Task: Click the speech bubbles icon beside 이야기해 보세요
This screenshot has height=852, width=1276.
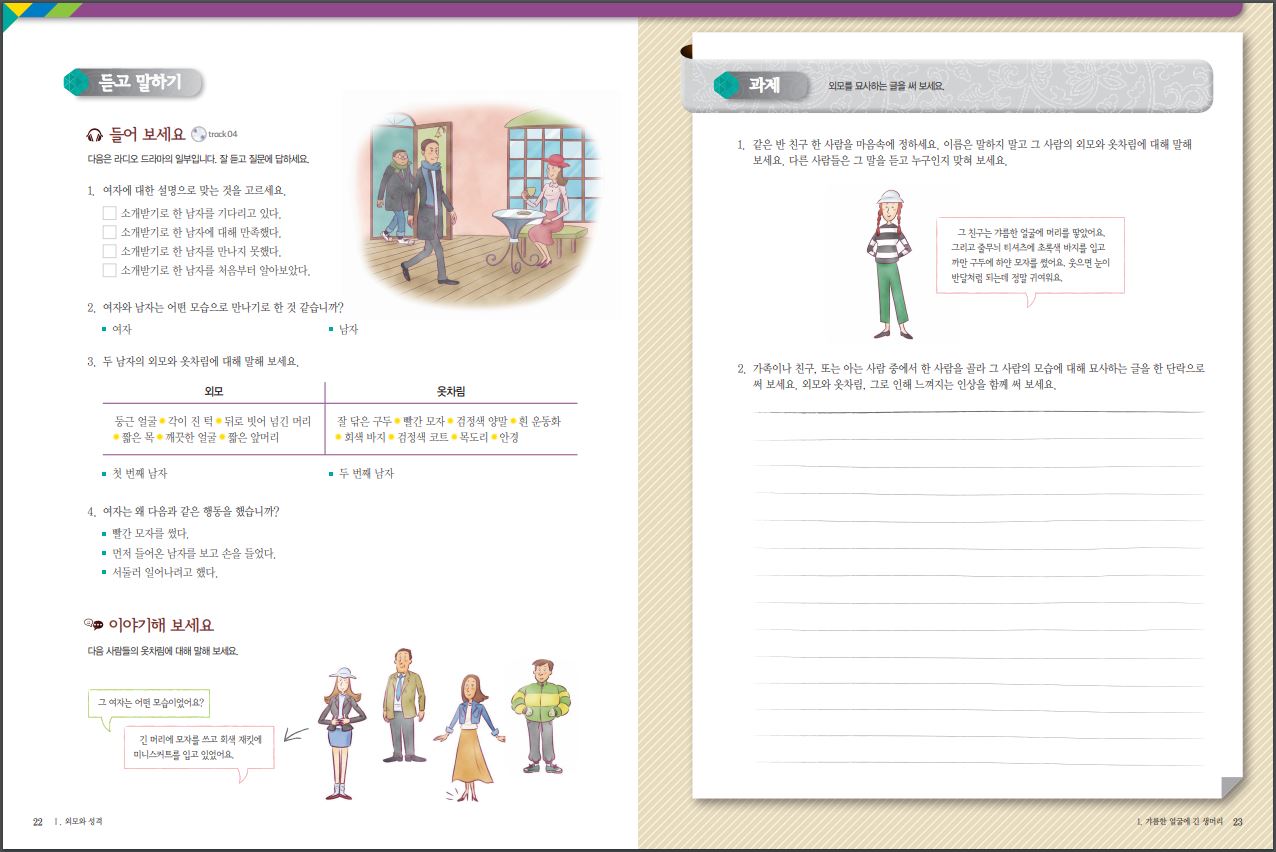Action: 94,626
